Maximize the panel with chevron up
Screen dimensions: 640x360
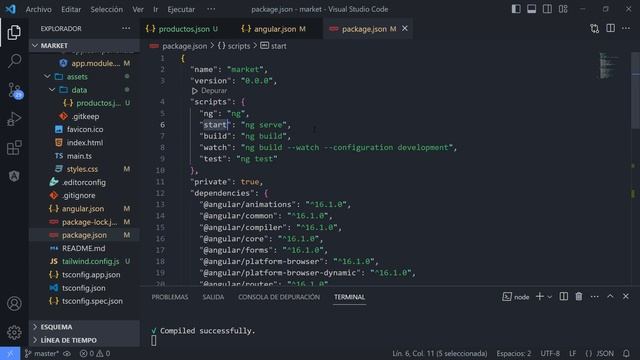(x=610, y=297)
